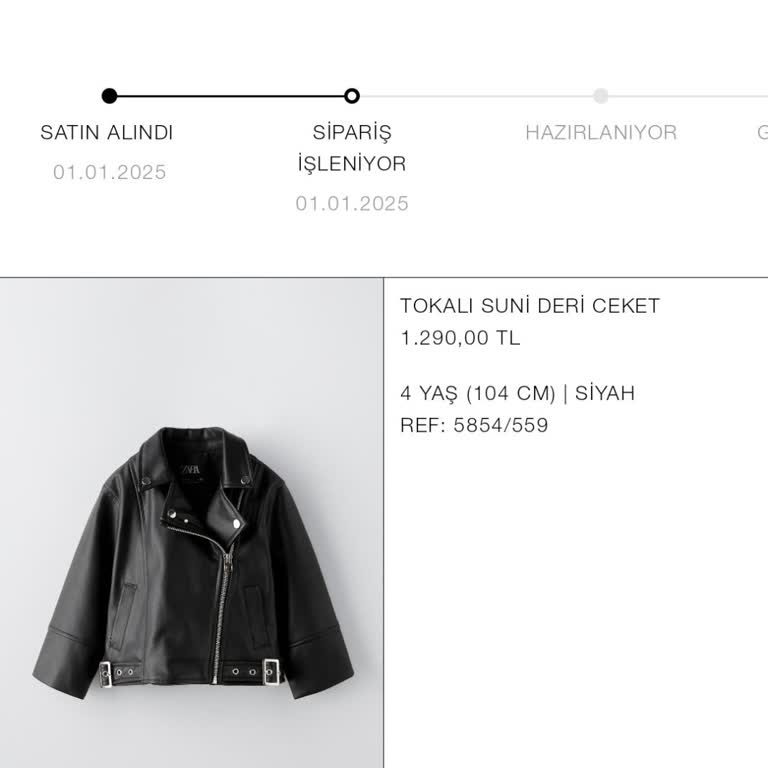Click the black progress line between first two steps
The height and width of the screenshot is (768, 768).
(231, 96)
